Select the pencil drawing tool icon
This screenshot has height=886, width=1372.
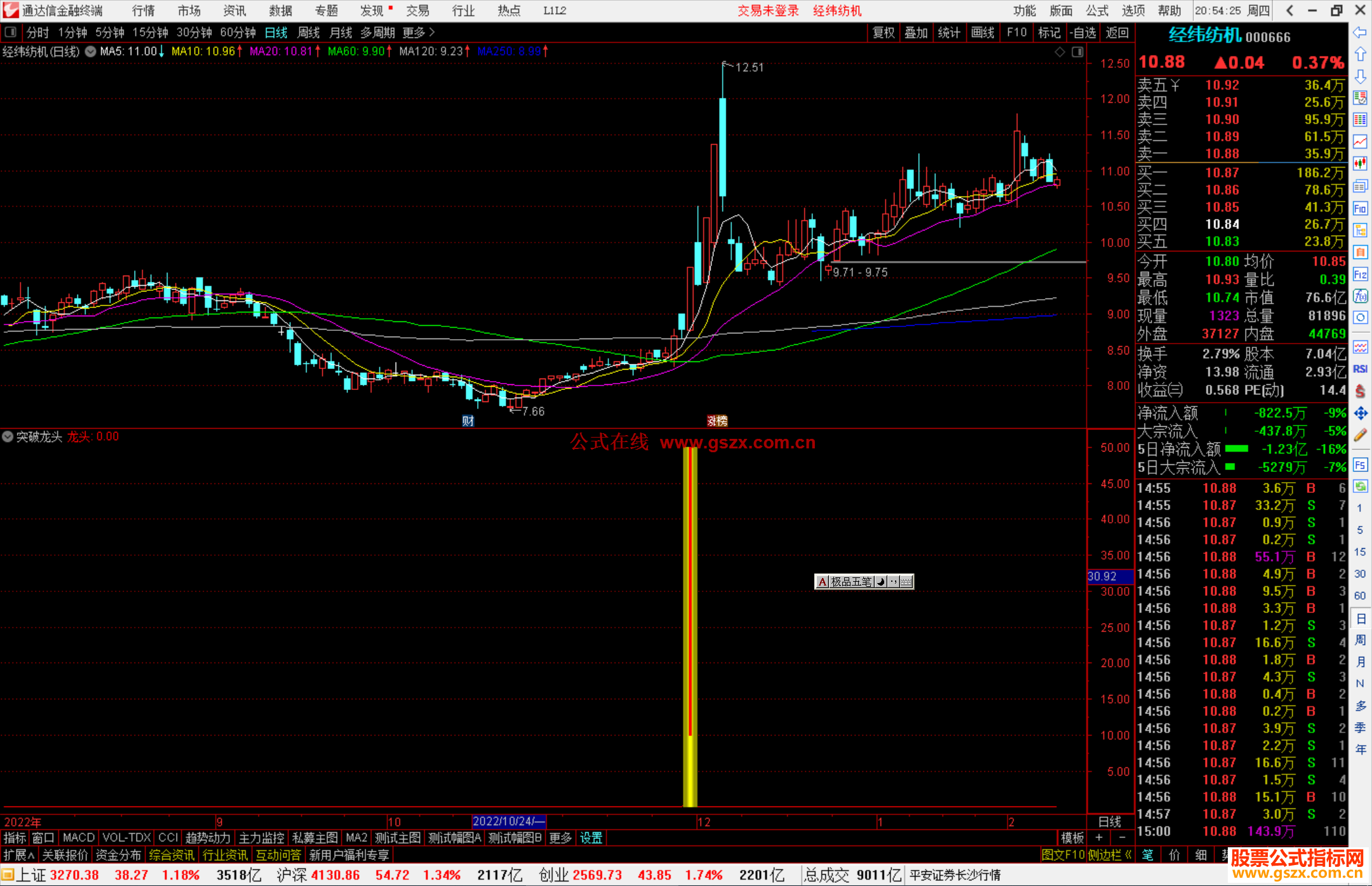[1360, 435]
